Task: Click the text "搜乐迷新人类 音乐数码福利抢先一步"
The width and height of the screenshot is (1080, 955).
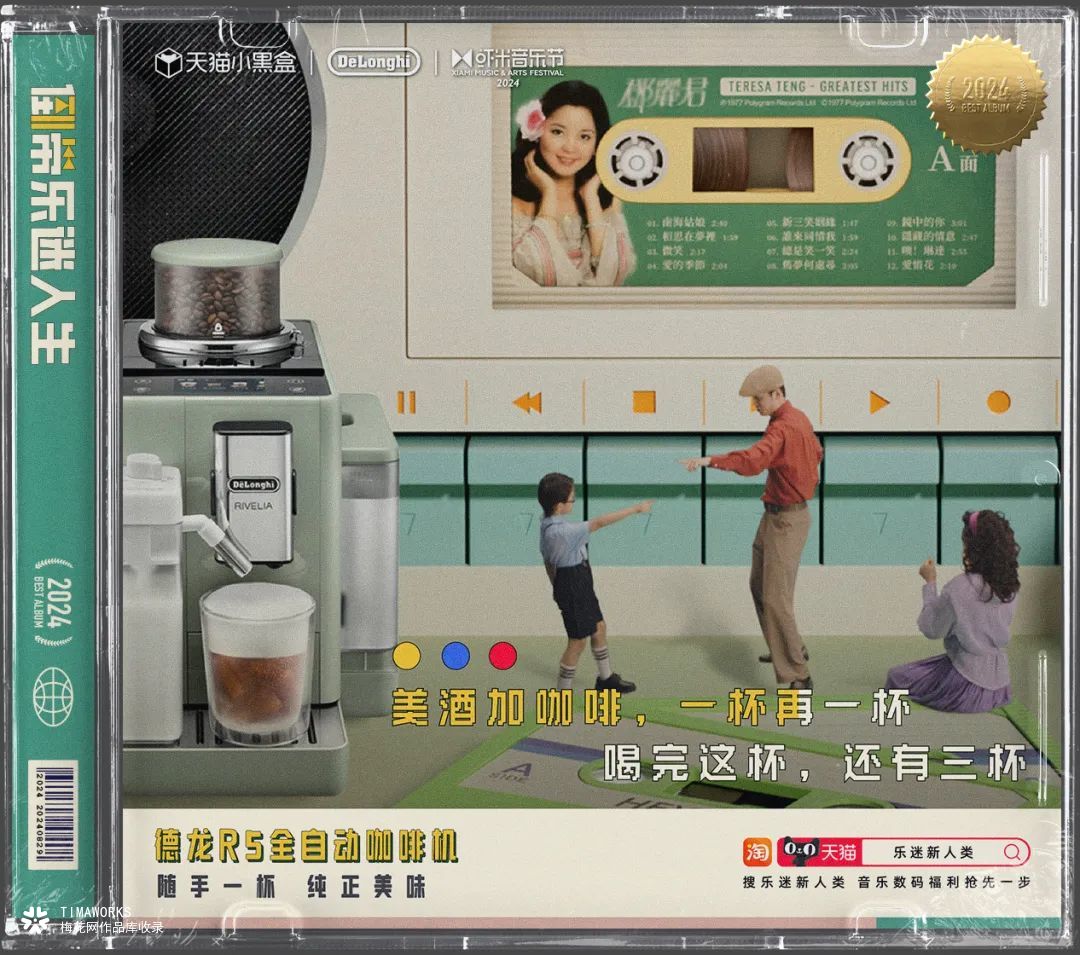Action: 886,882
